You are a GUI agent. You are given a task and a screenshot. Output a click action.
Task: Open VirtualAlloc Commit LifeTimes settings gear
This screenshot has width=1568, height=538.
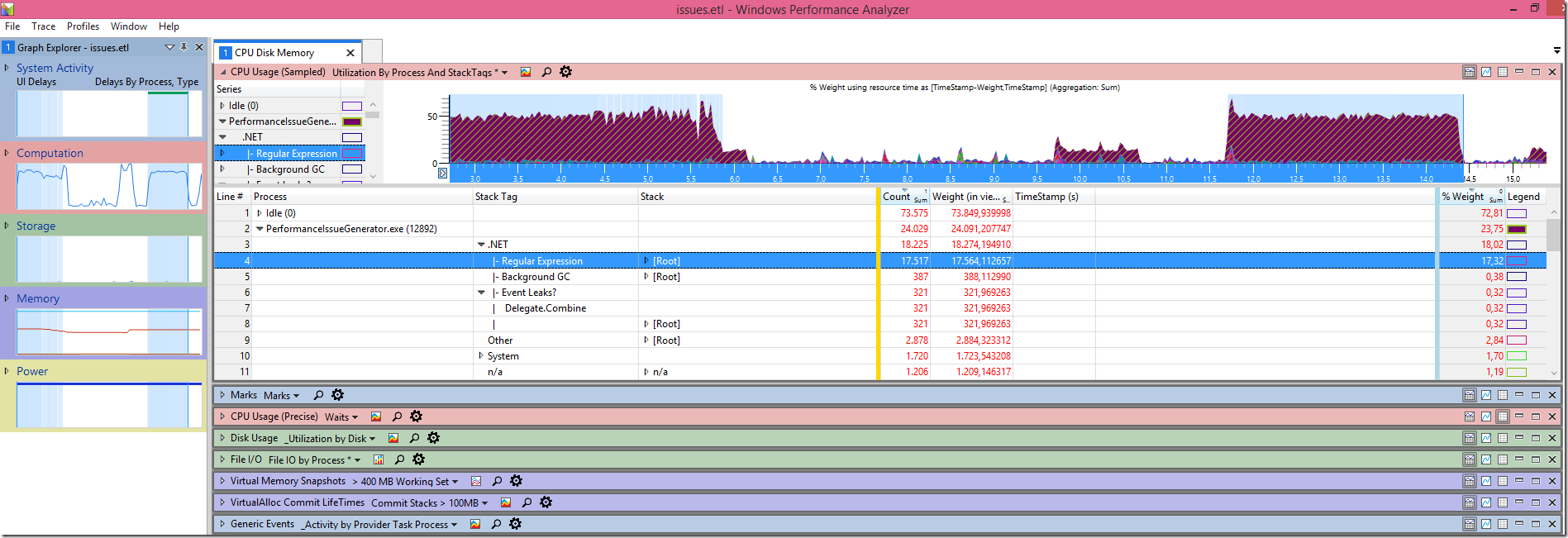(x=546, y=502)
